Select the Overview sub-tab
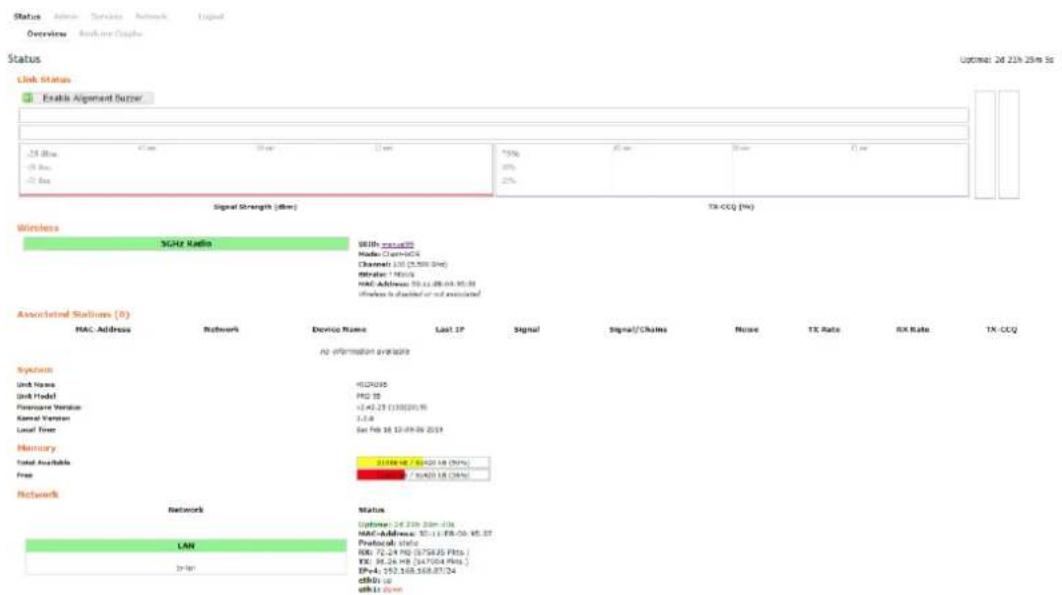 (x=47, y=34)
